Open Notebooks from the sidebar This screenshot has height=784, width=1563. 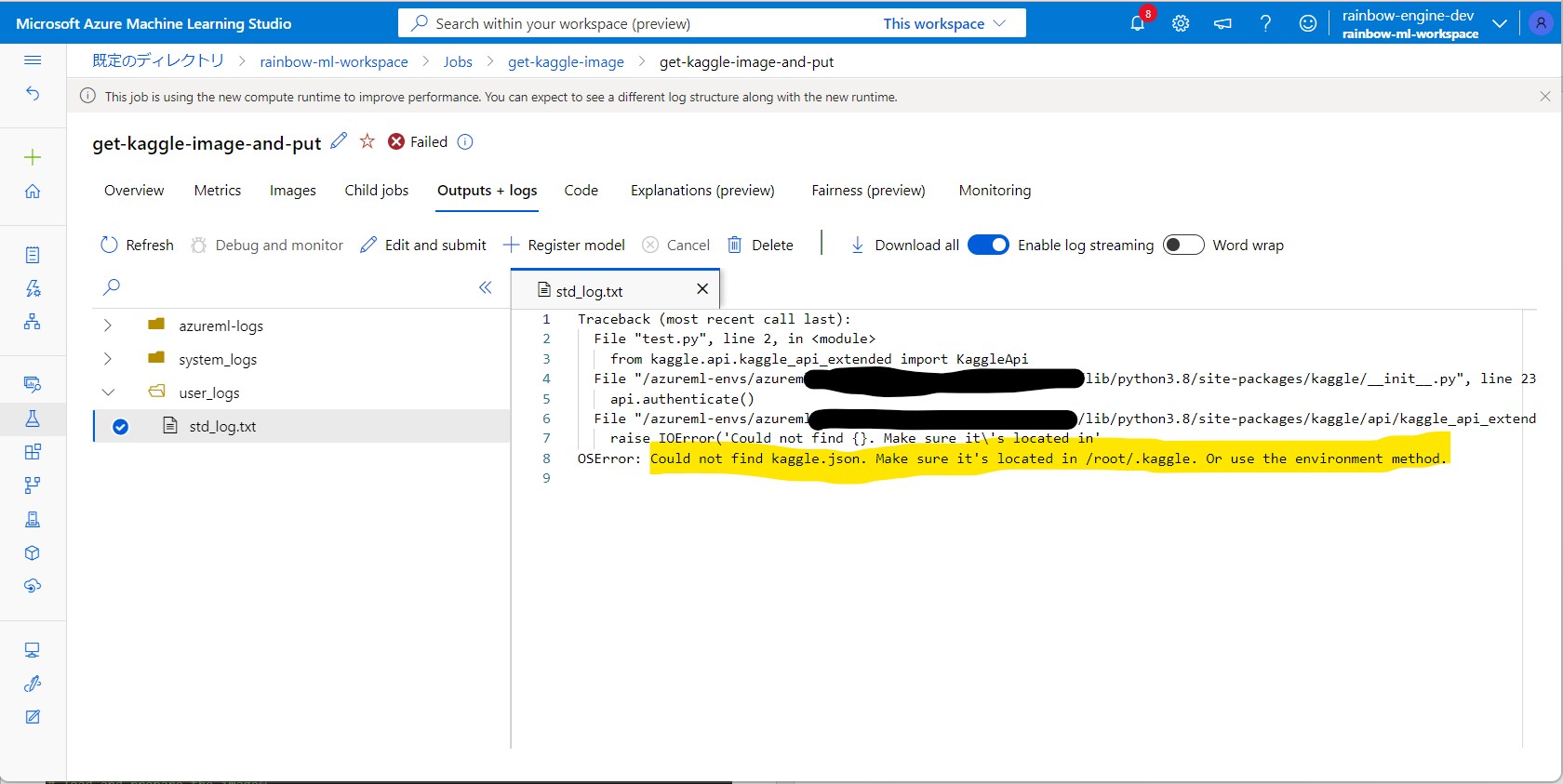[x=33, y=255]
